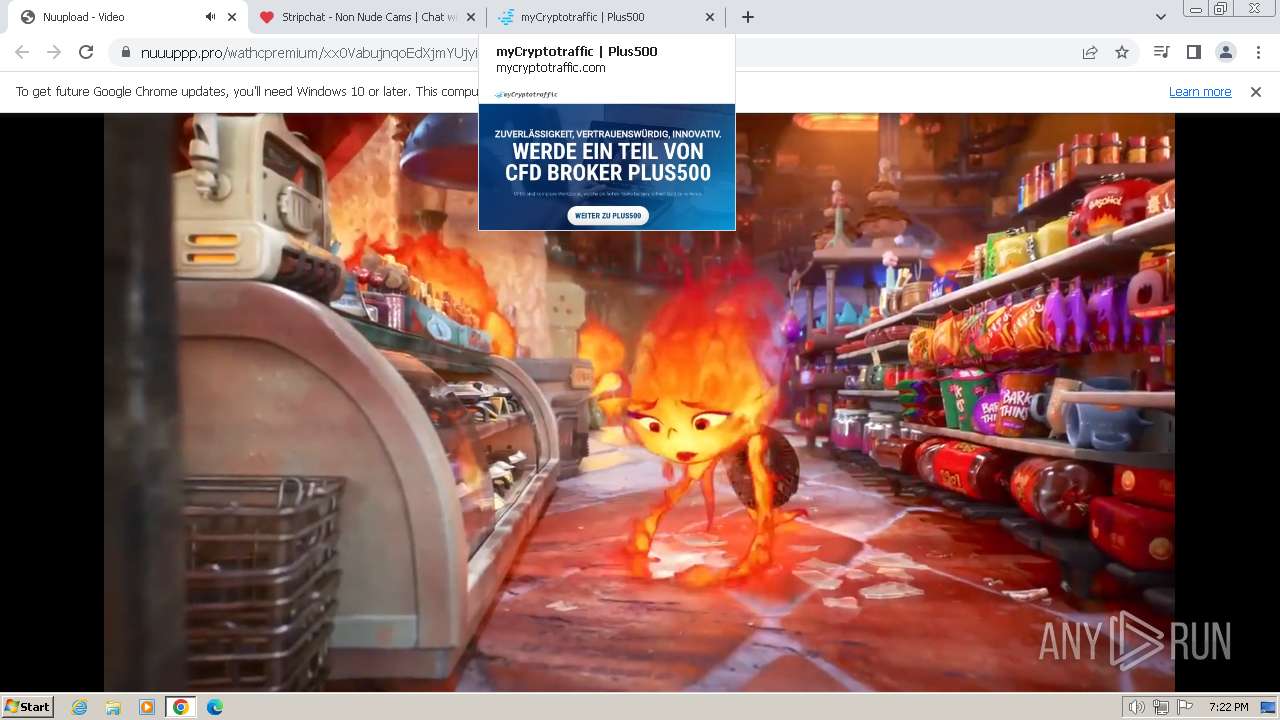Open File Explorer from taskbar
The image size is (1280, 720).
coord(113,707)
